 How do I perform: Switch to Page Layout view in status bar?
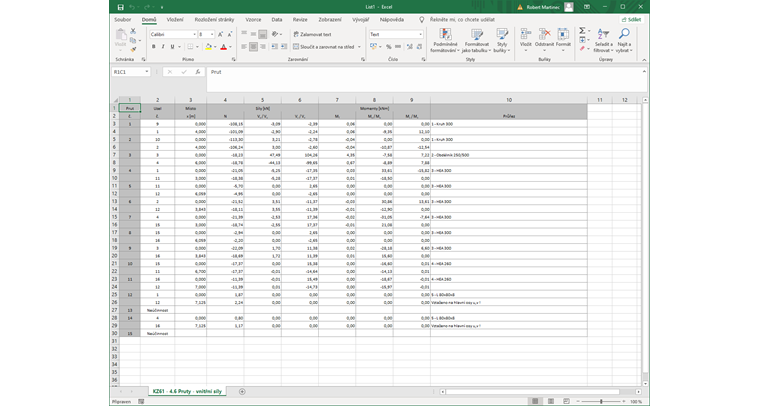[551, 402]
